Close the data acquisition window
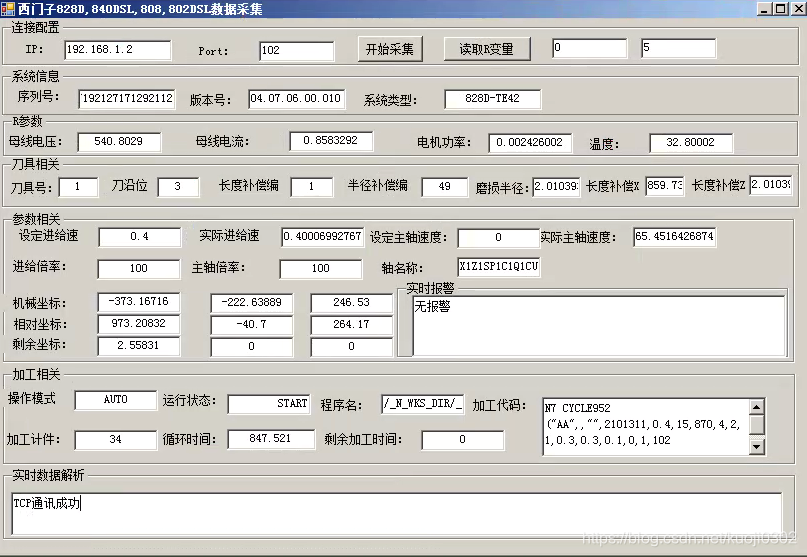 click(x=799, y=8)
